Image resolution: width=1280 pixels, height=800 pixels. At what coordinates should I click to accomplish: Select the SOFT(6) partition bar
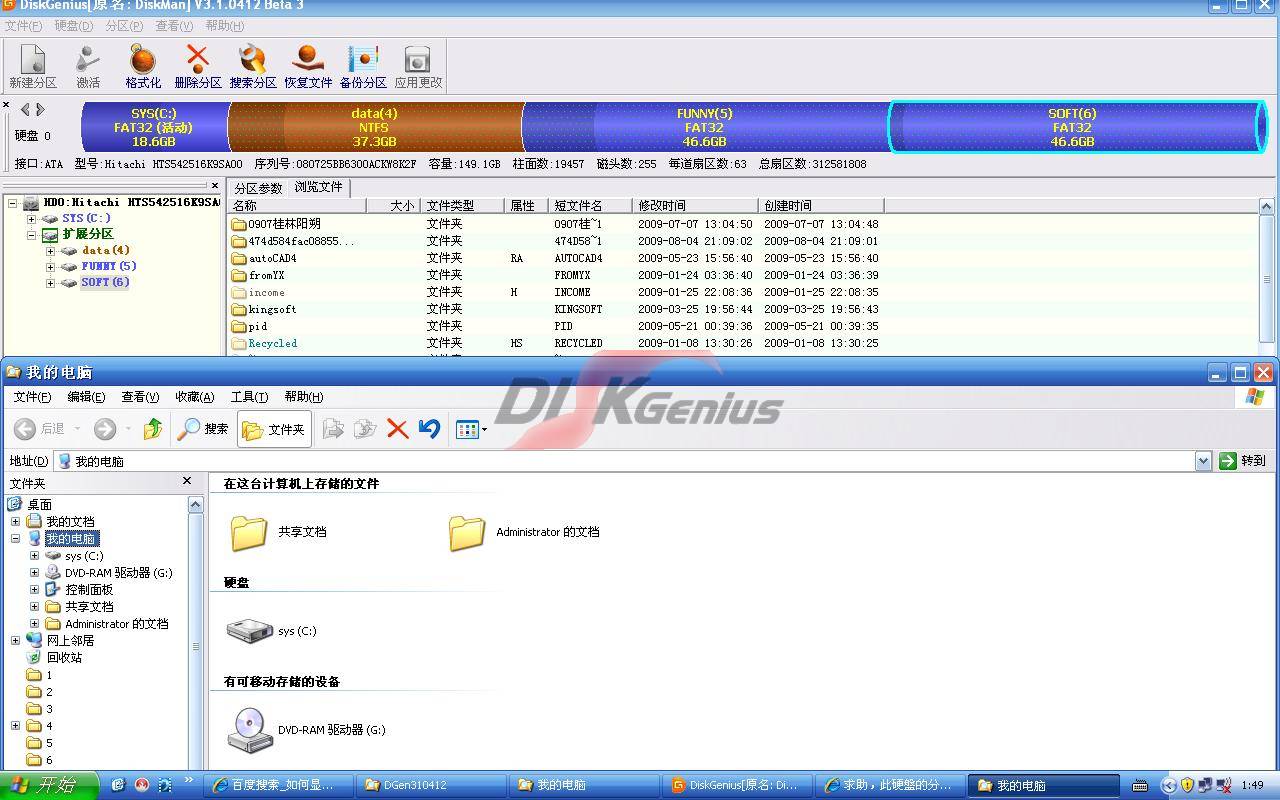tap(1077, 127)
